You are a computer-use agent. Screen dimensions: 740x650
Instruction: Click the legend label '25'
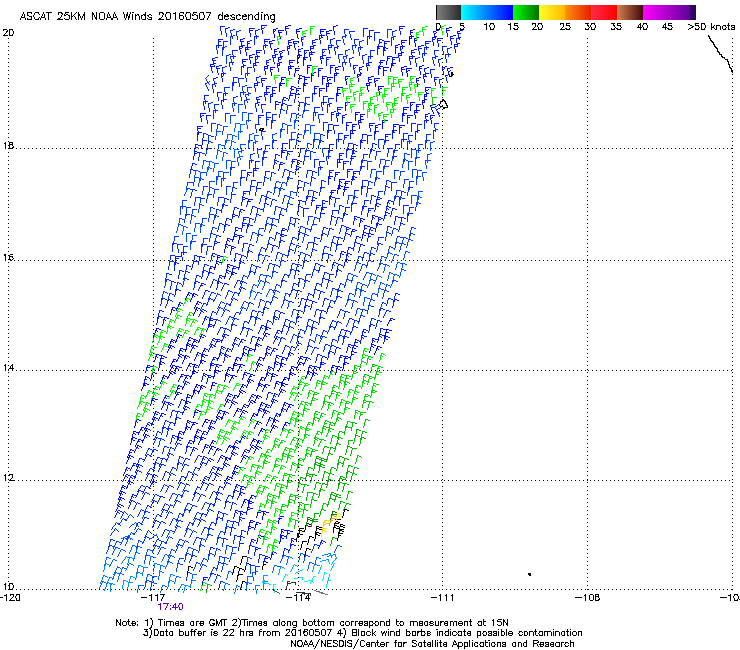[565, 27]
